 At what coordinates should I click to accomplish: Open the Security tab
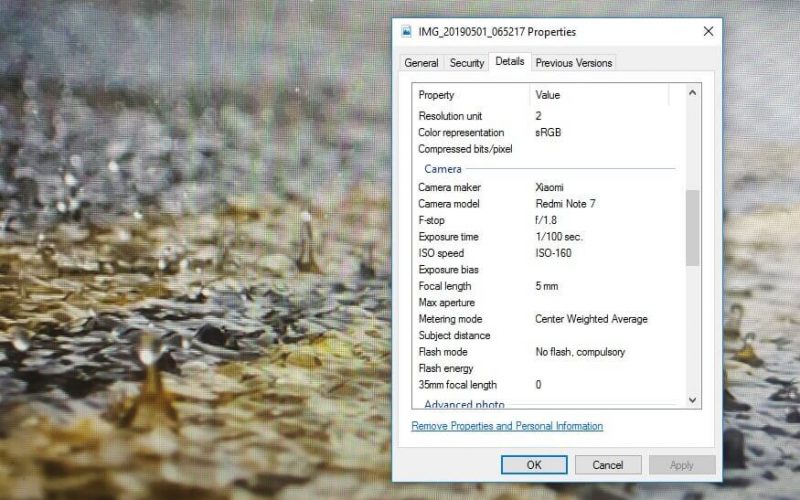tap(466, 63)
